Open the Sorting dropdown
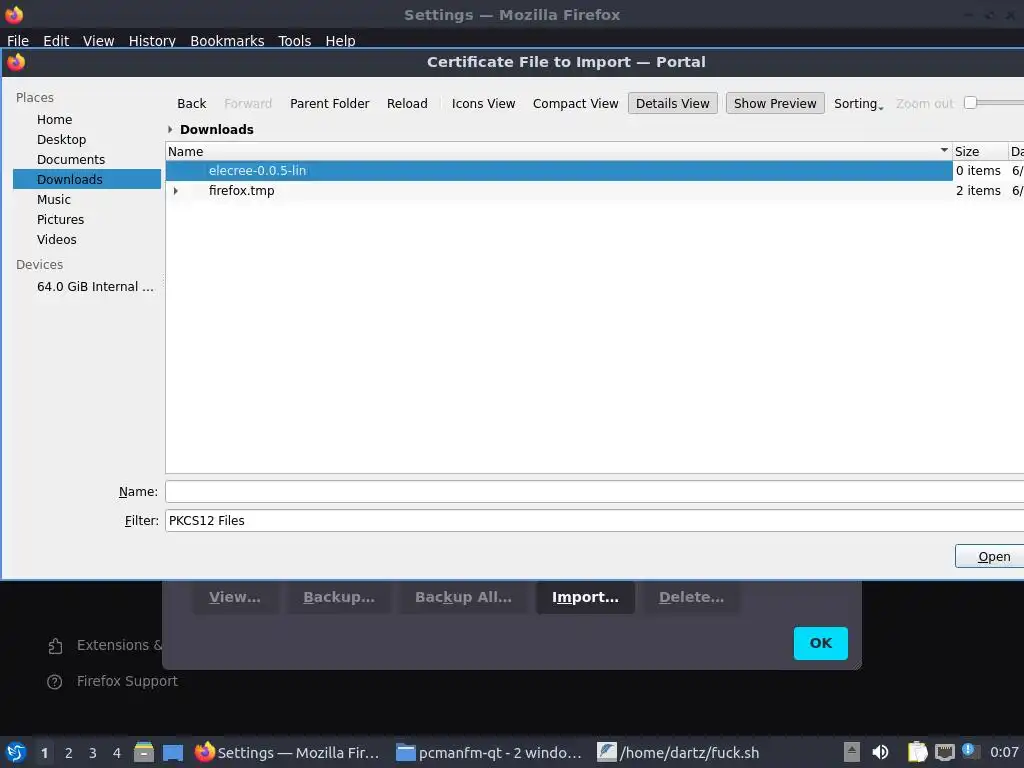This screenshot has width=1024, height=768. click(x=858, y=103)
